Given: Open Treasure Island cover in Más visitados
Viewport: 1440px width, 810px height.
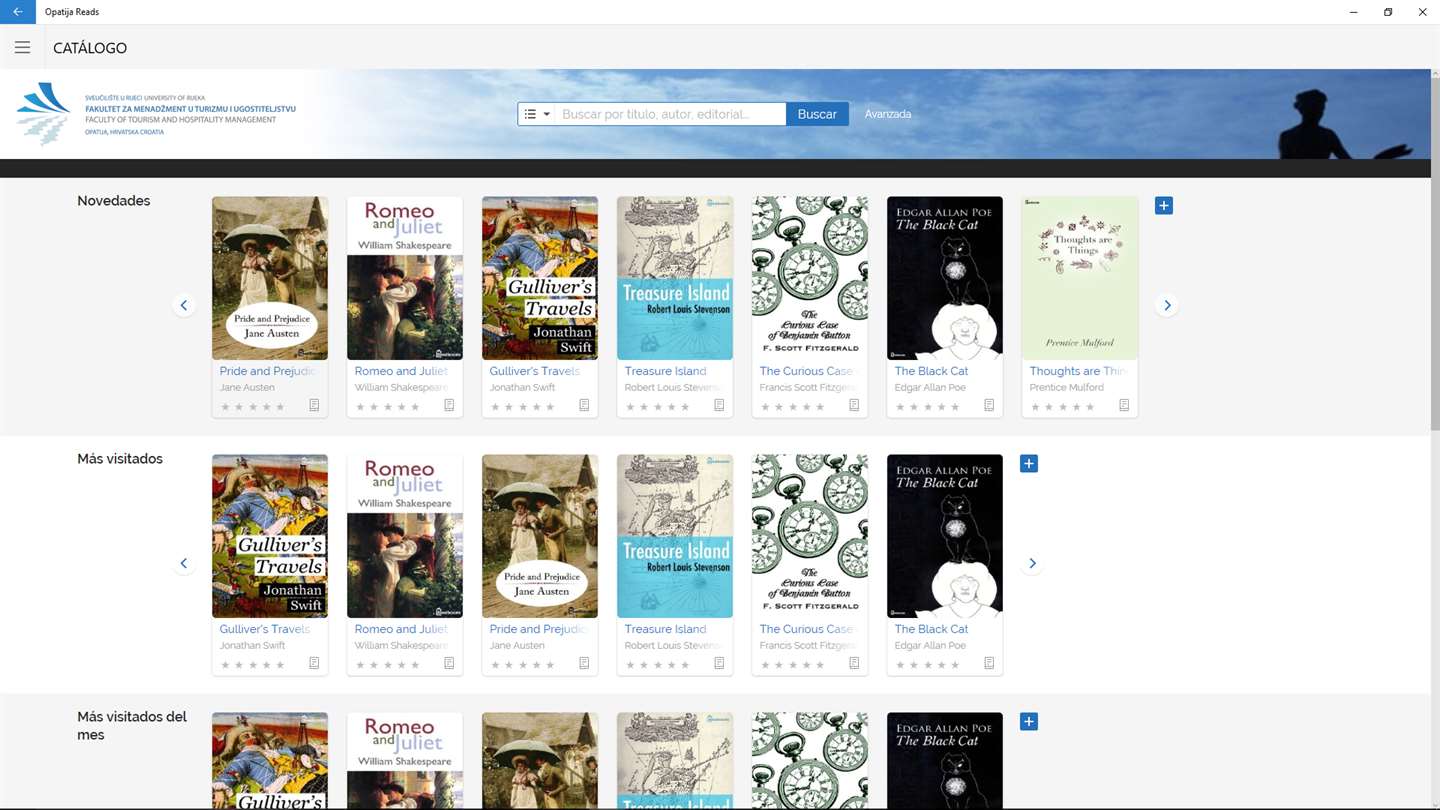Looking at the screenshot, I should tap(675, 536).
